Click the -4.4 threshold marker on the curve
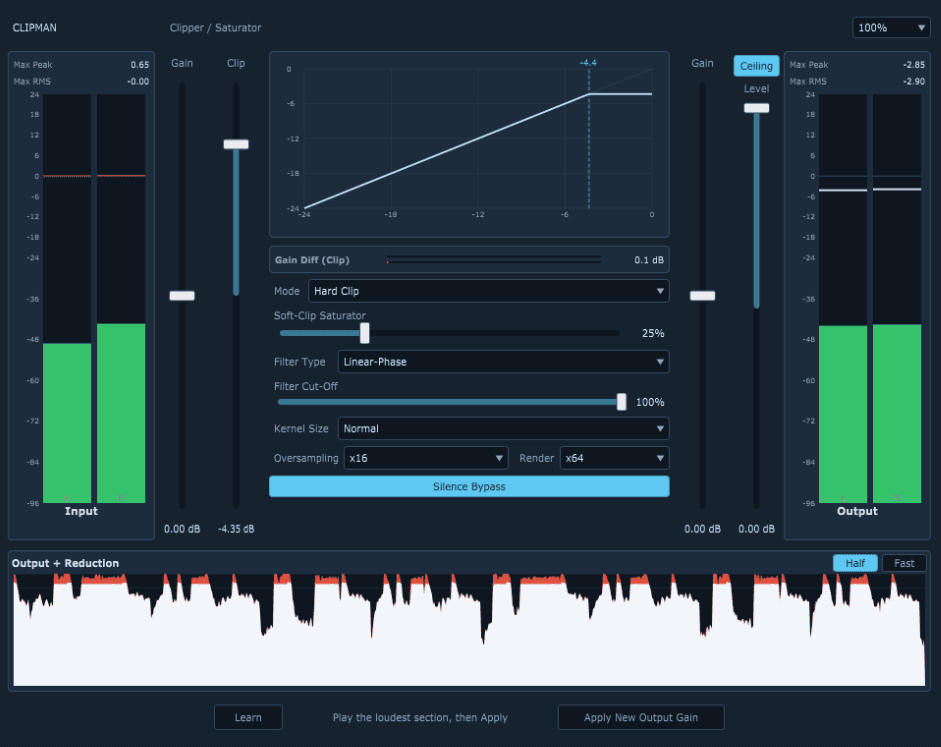Screen dimensions: 941x747 pyautogui.click(x=588, y=62)
